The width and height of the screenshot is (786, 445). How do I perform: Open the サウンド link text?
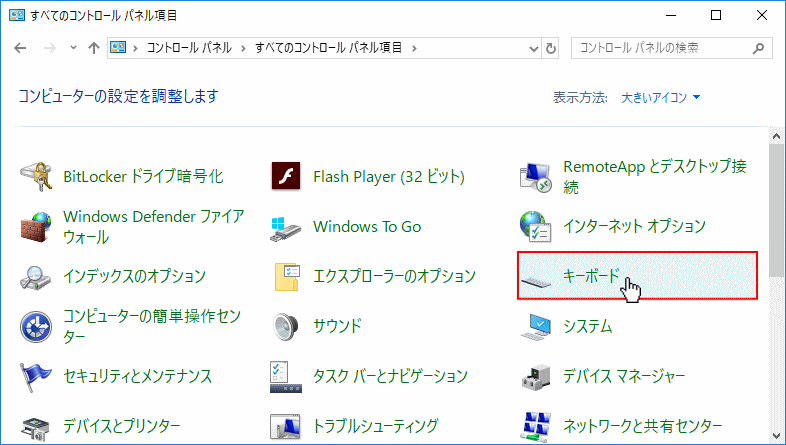point(337,326)
